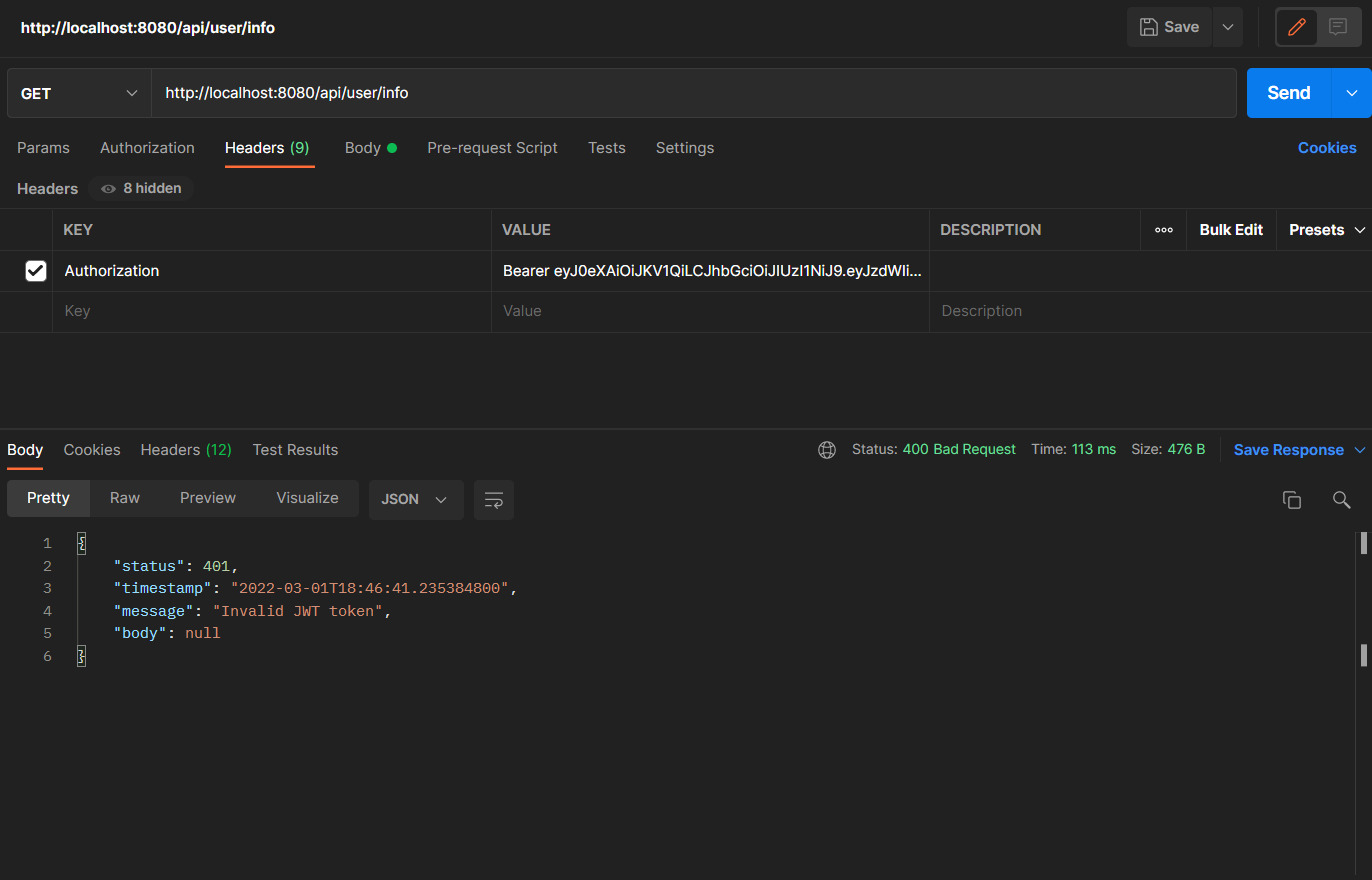
Task: Click the "status": 401 line
Action: tap(176, 566)
